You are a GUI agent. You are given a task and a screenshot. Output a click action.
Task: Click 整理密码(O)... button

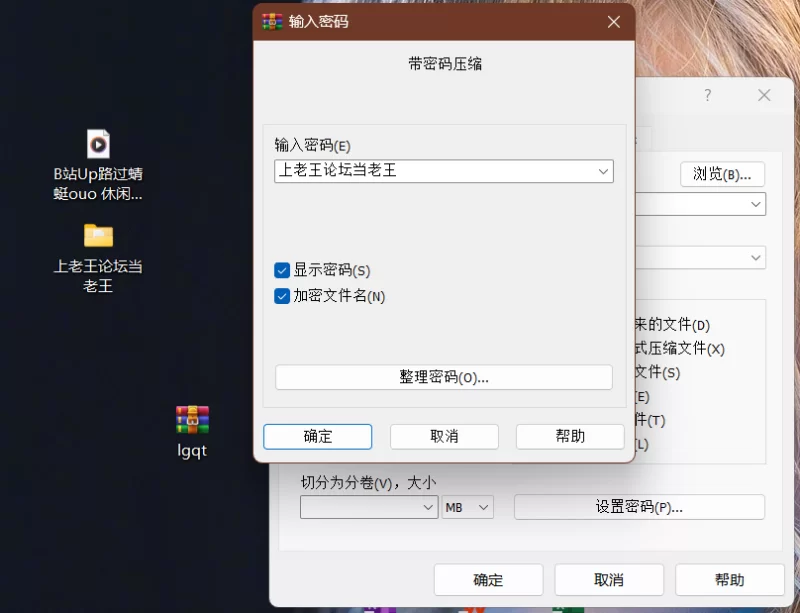coord(444,377)
